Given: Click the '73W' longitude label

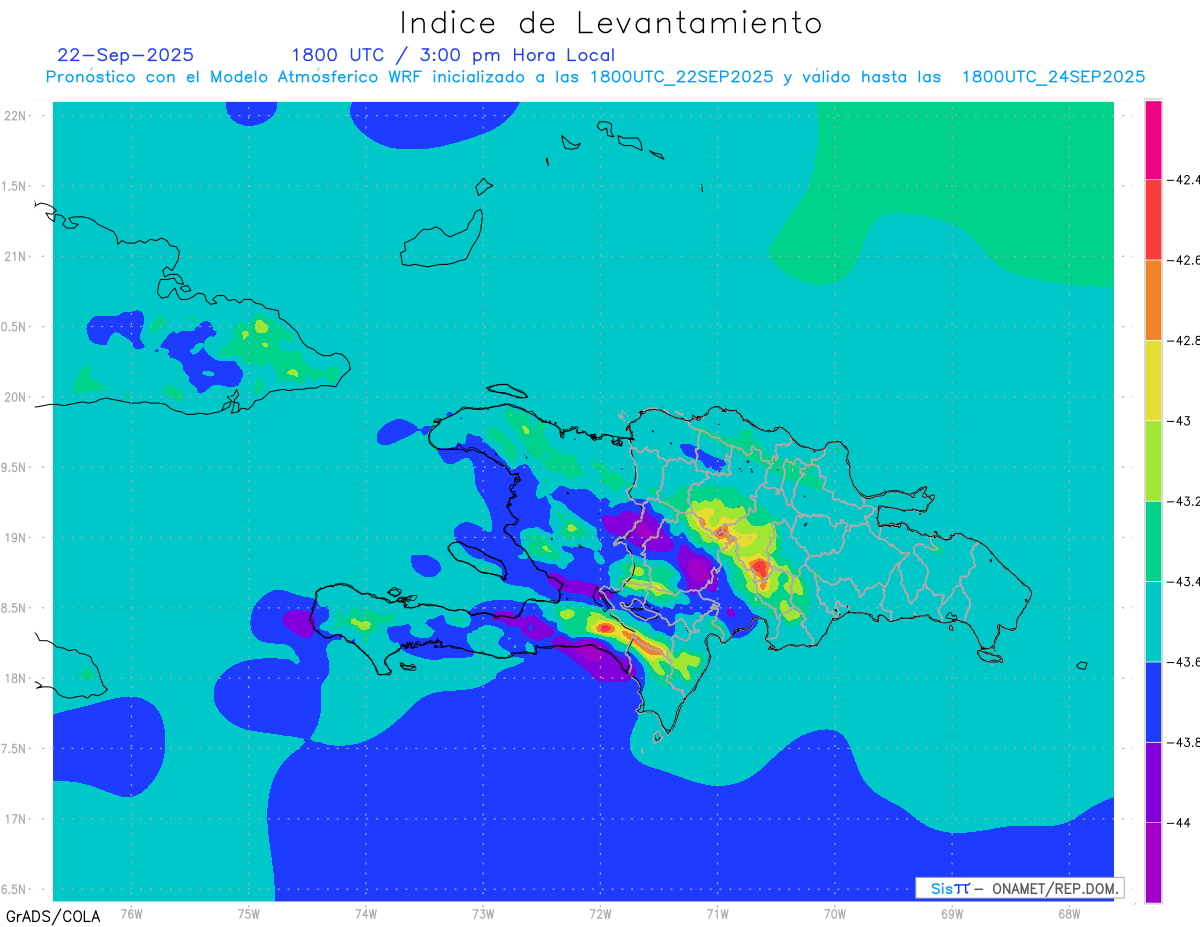Looking at the screenshot, I should [x=483, y=913].
